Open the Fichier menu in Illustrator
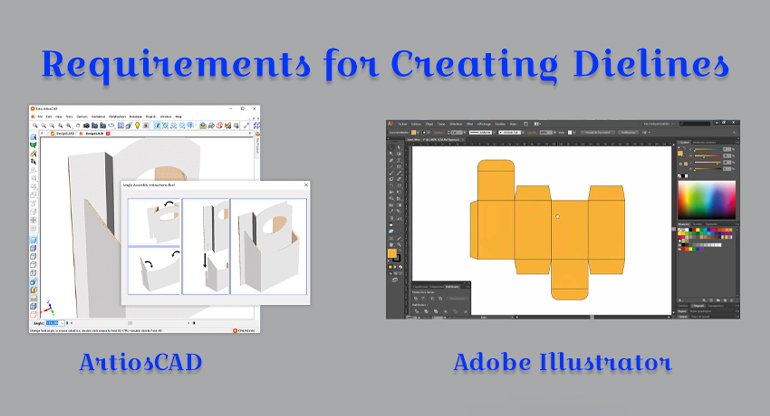Image resolution: width=770 pixels, height=416 pixels. point(403,124)
